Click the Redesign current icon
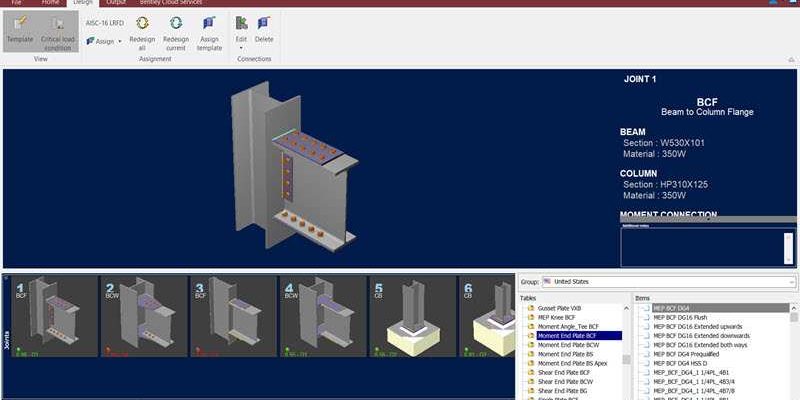Viewport: 800px width, 400px height. point(175,30)
